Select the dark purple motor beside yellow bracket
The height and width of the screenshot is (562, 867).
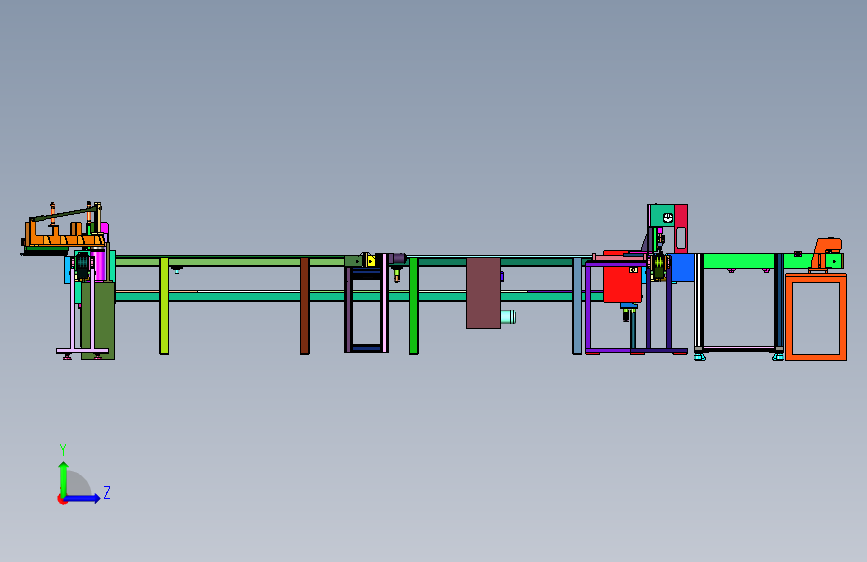coord(396,258)
